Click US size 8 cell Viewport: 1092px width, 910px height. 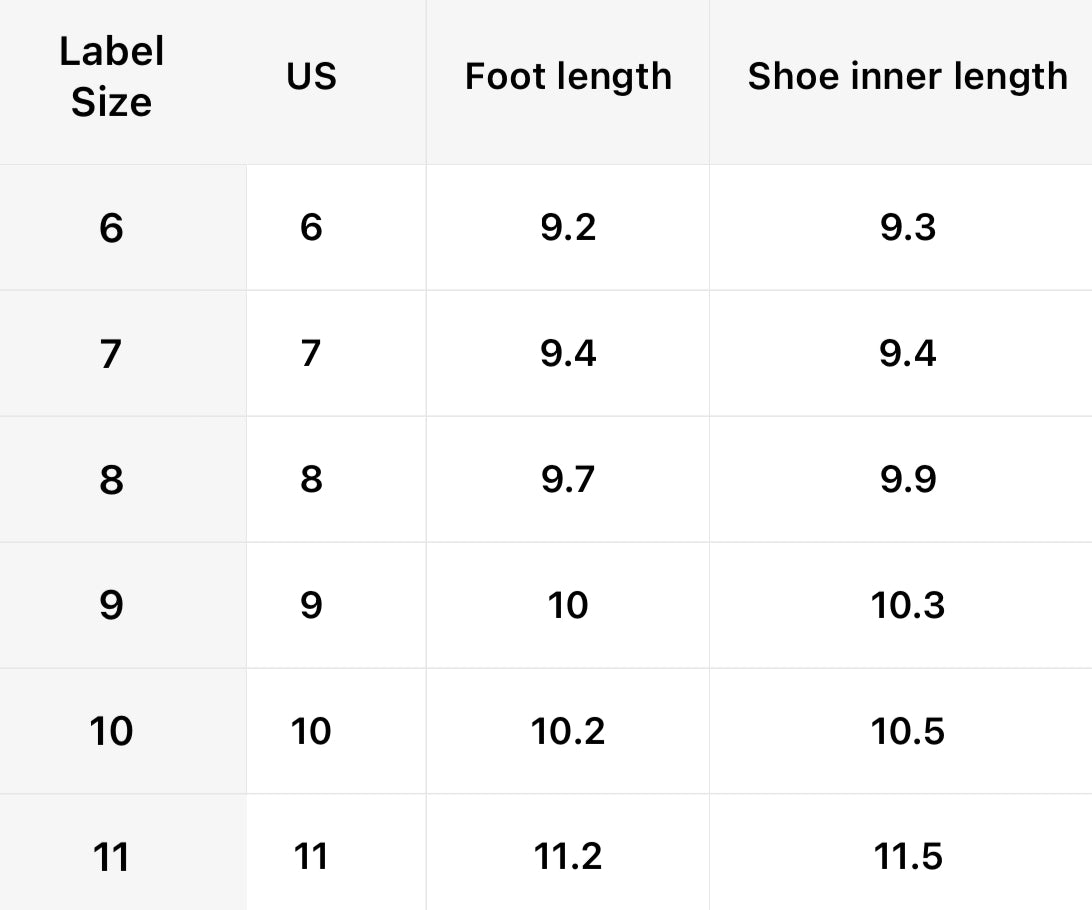[311, 480]
